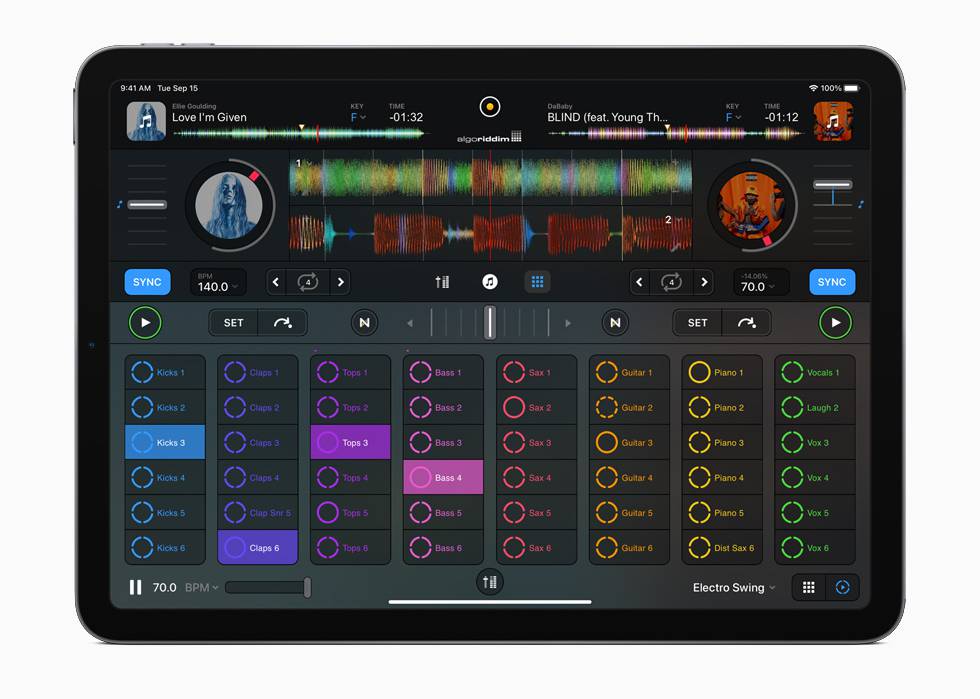The height and width of the screenshot is (699, 980).
Task: Nudge the crossfader left with the small arrow
Action: click(x=410, y=323)
